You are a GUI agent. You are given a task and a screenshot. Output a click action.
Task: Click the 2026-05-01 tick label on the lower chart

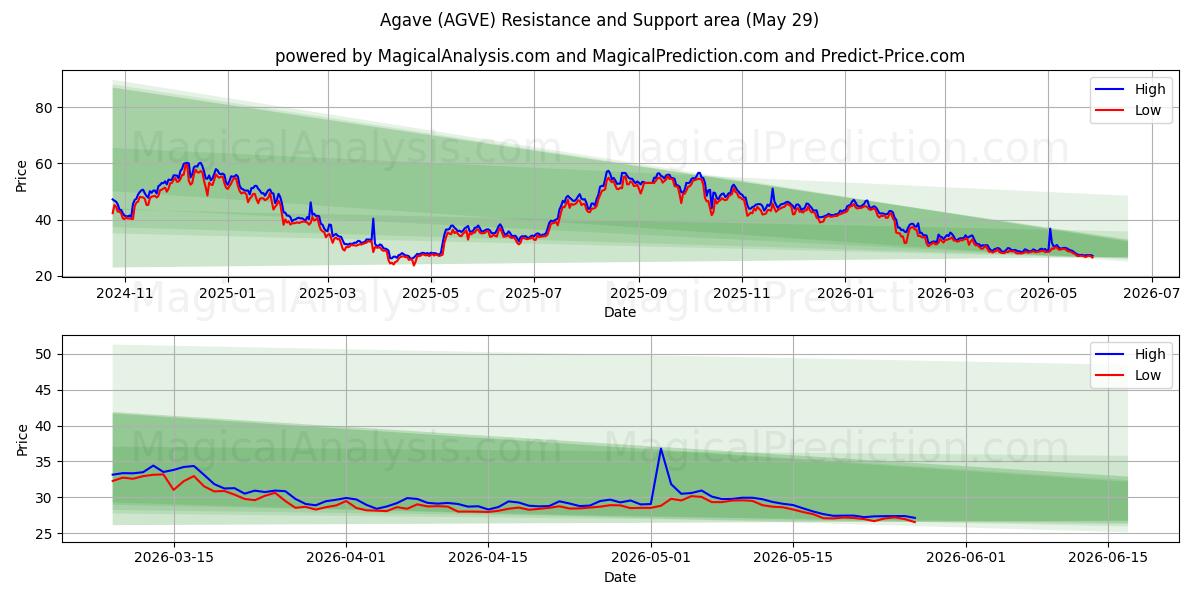point(651,559)
